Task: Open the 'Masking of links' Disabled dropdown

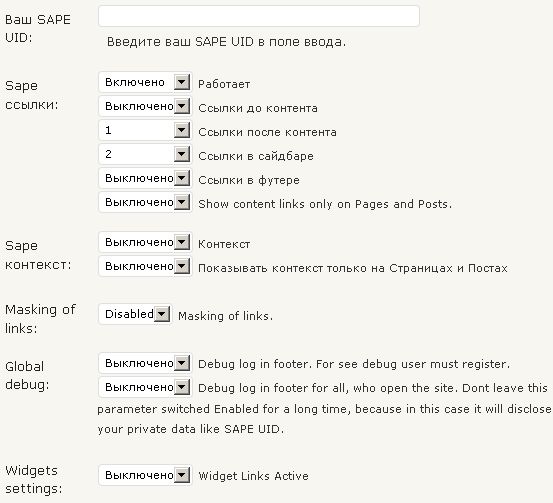Action: 135,314
